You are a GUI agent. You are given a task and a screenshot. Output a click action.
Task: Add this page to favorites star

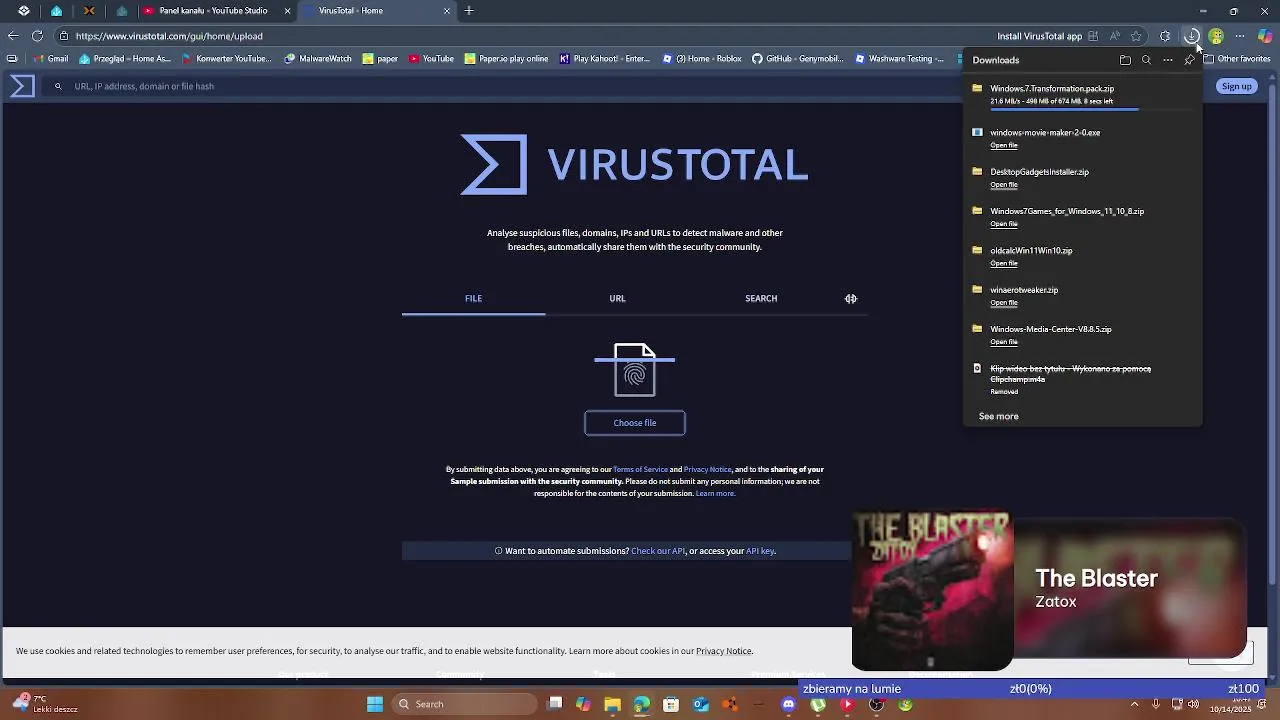click(1136, 36)
